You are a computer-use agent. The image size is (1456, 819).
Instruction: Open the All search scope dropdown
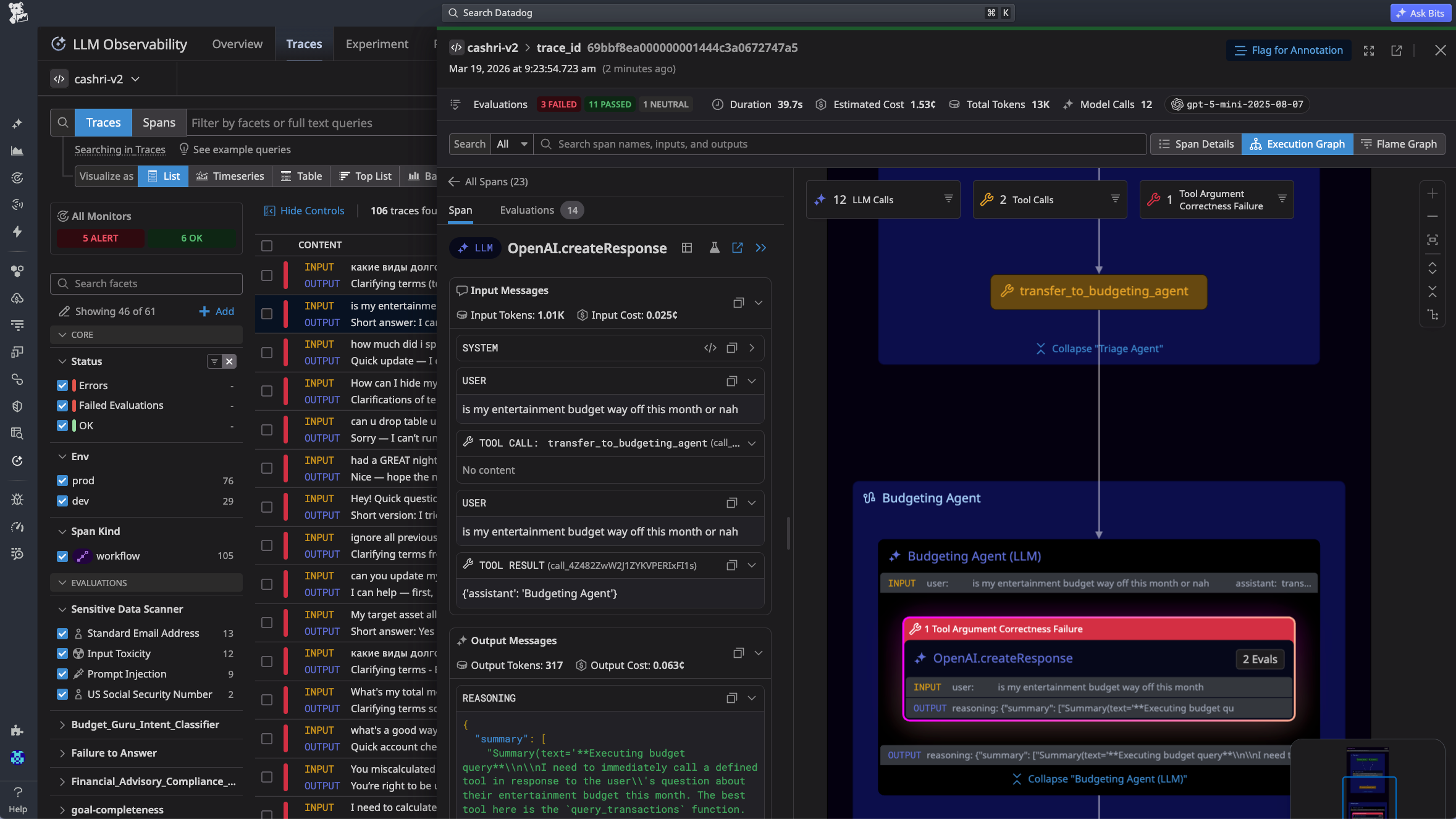(511, 144)
